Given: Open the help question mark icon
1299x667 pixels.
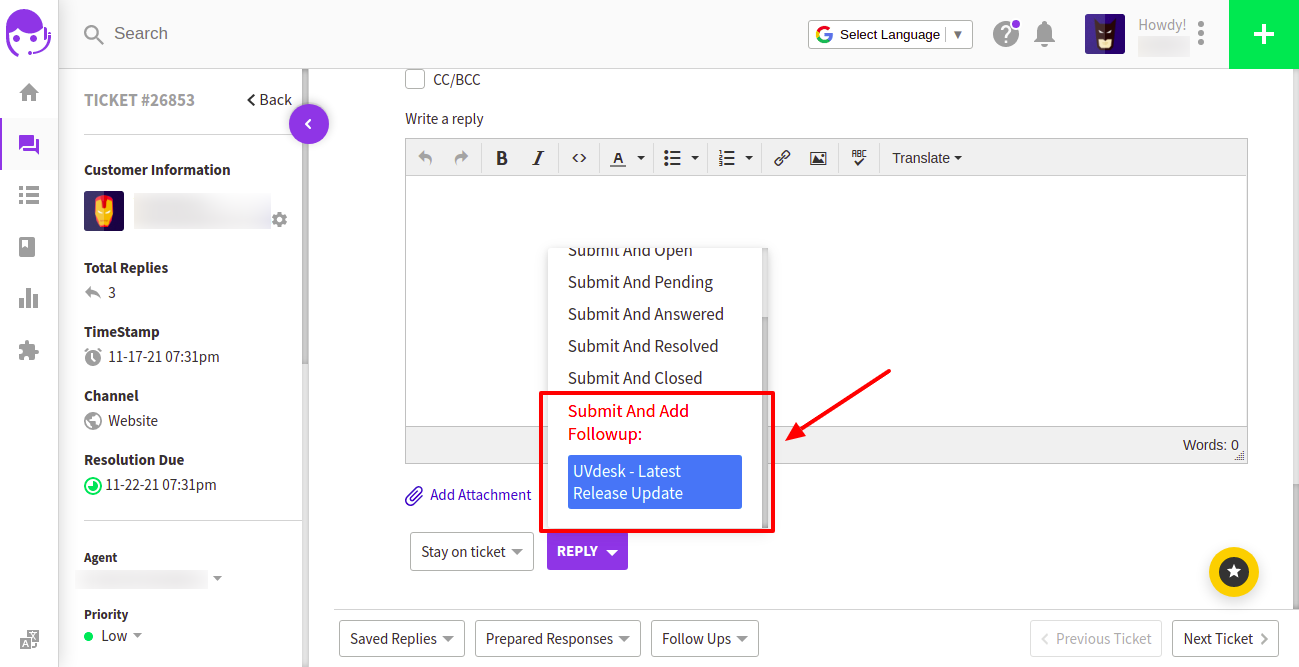Looking at the screenshot, I should pyautogui.click(x=1005, y=34).
